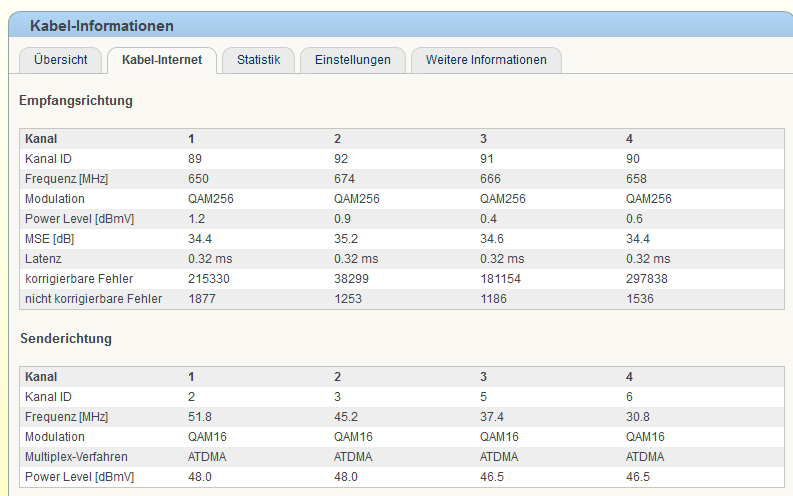Screen dimensions: 793x496
Task: Select the 650 MHz downstream frequency value
Action: click(x=198, y=179)
